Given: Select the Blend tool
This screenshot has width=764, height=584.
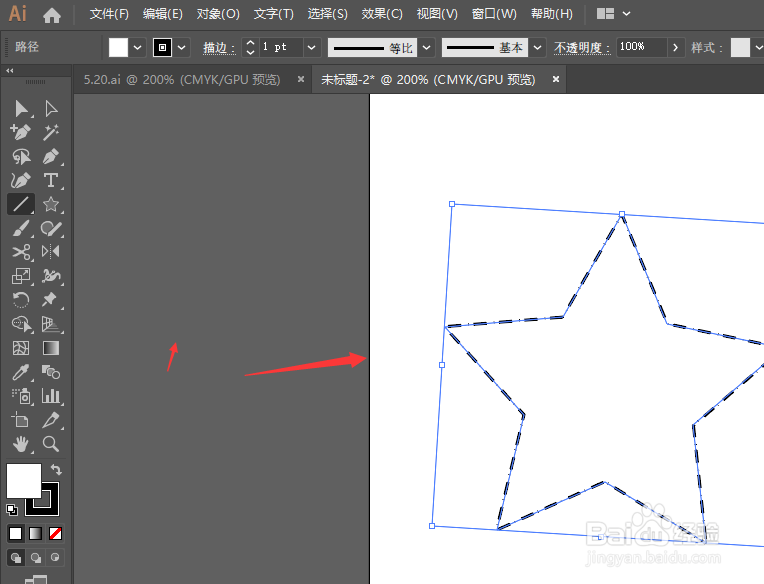Looking at the screenshot, I should pos(51,372).
